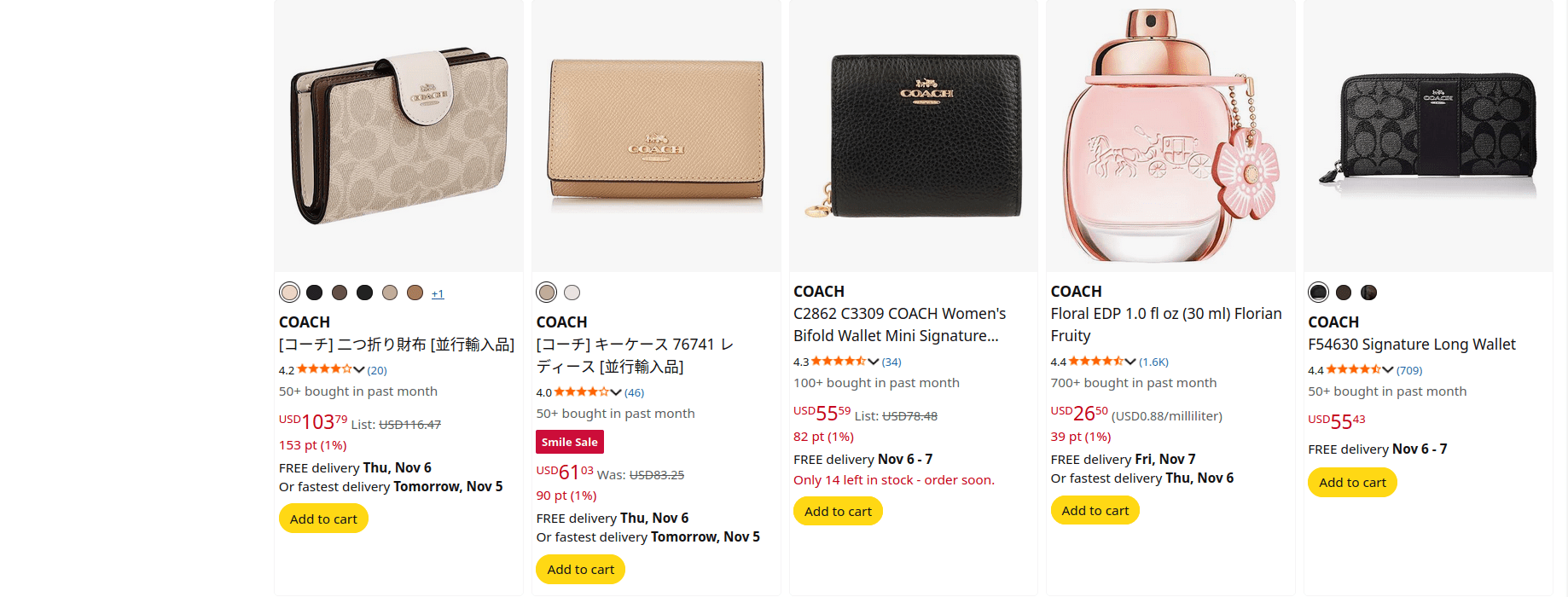Add the C2862 Bifold Wallet Mini to cart
Viewport: 1568px width, 597px height.
click(838, 511)
